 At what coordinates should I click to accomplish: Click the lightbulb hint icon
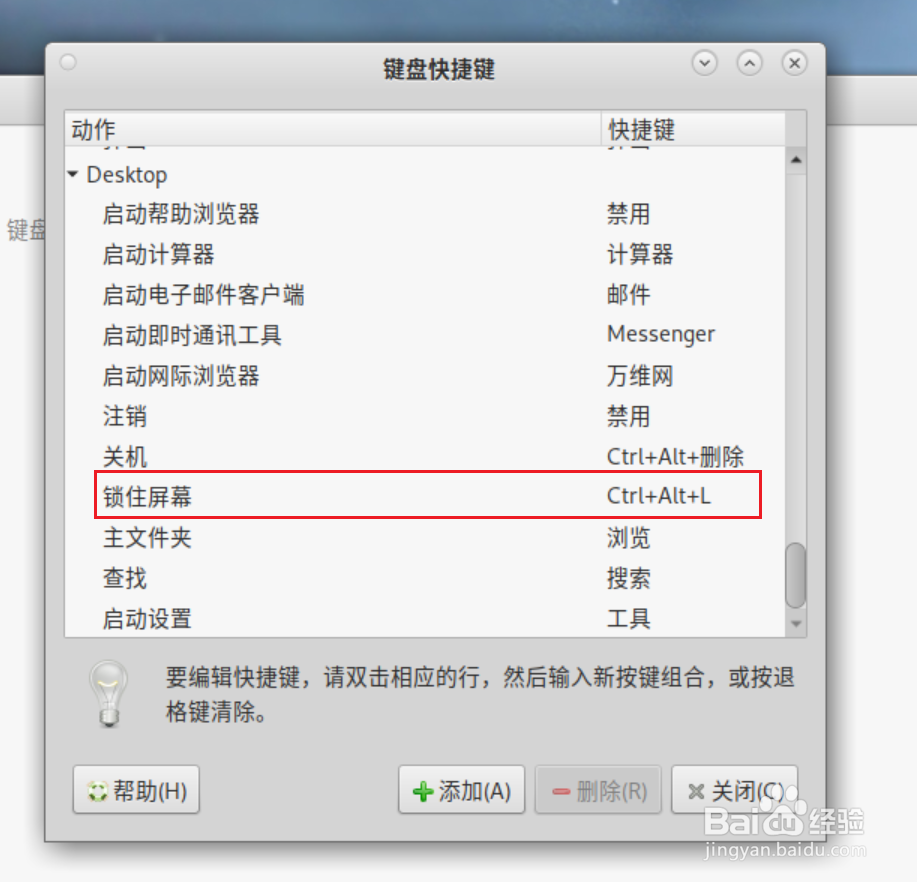click(109, 694)
